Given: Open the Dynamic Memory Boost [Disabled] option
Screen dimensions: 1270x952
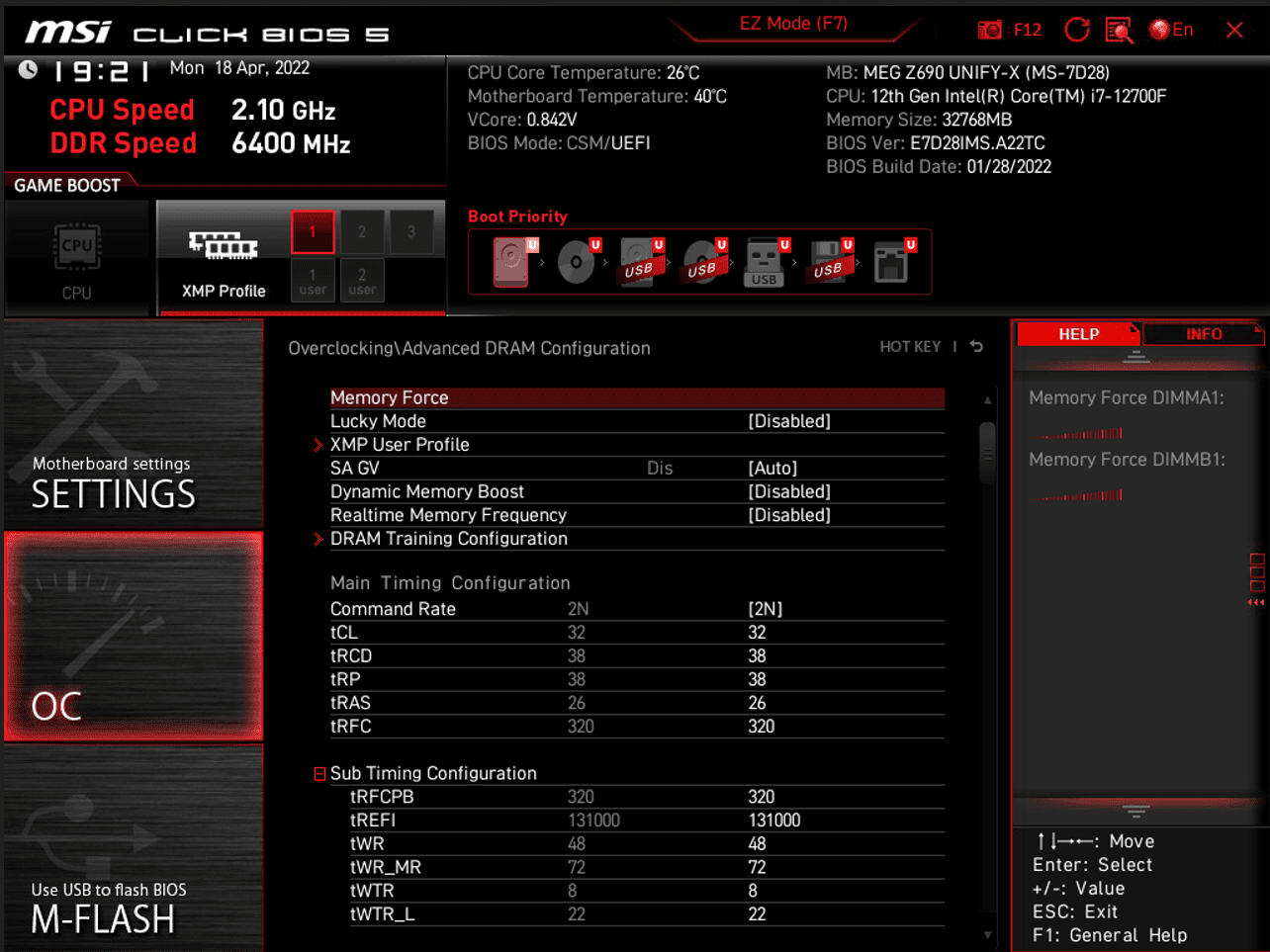Looking at the screenshot, I should tap(789, 491).
